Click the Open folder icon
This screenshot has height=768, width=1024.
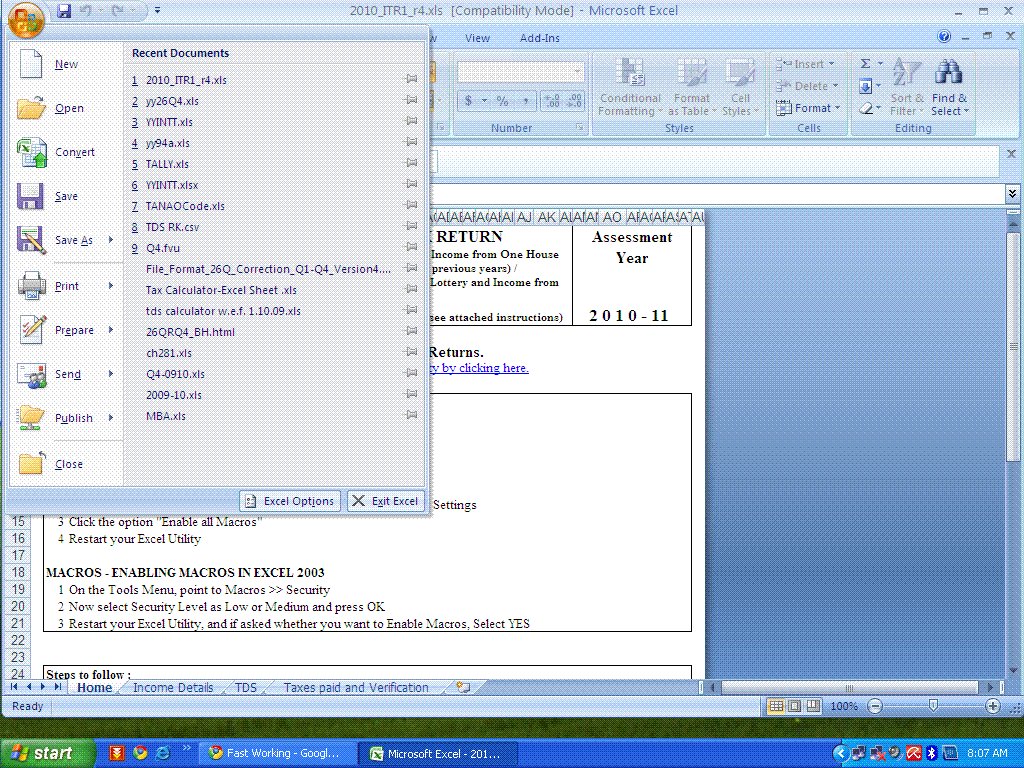click(31, 108)
